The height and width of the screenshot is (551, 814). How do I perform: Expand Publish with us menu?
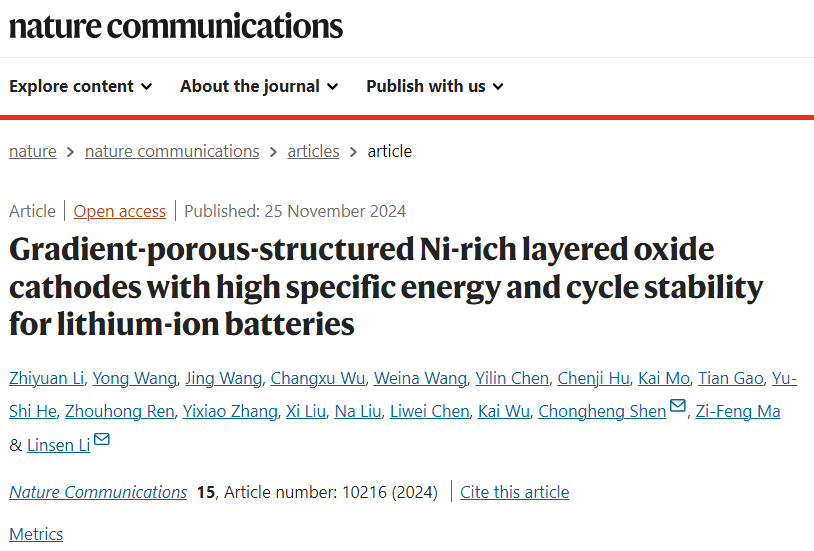point(435,86)
